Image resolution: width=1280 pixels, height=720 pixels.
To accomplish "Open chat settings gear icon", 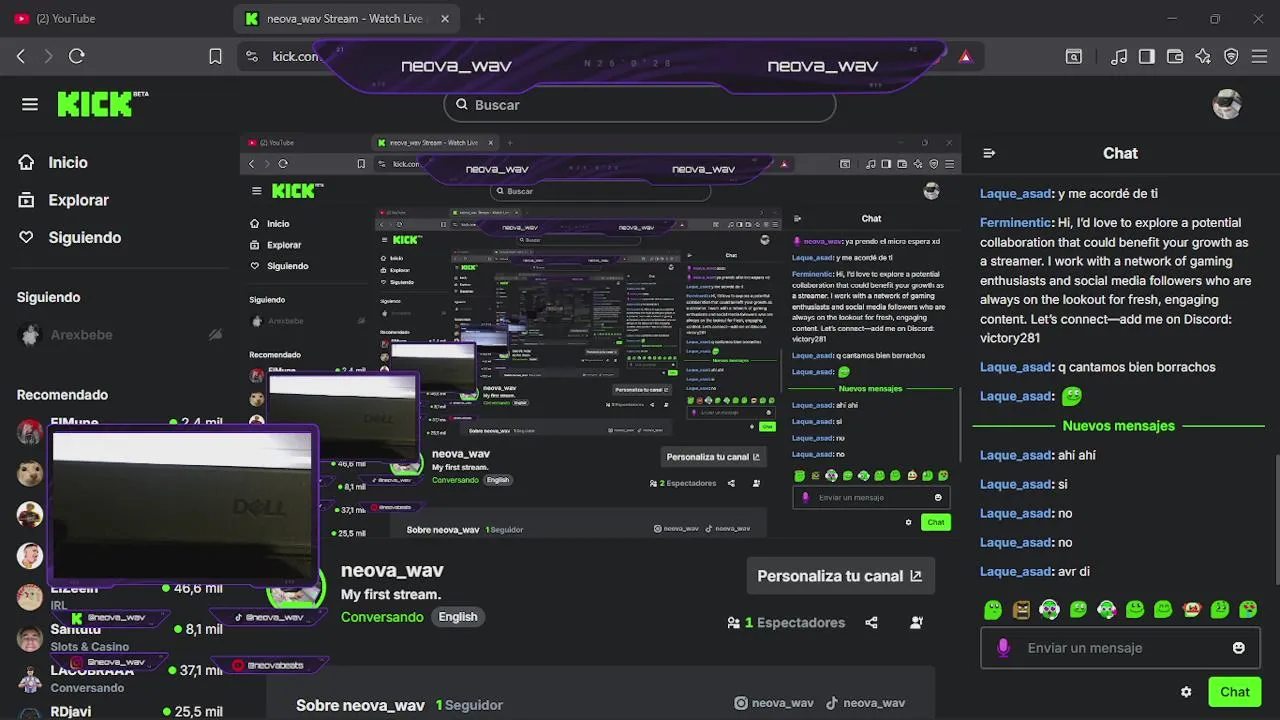I will [x=1186, y=692].
